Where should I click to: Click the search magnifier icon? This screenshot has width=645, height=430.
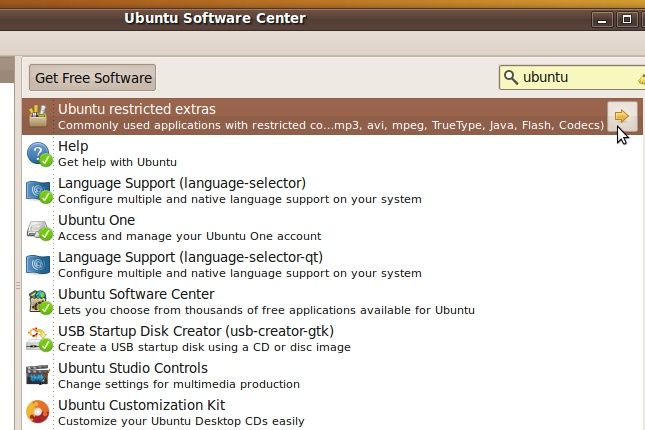tap(510, 77)
